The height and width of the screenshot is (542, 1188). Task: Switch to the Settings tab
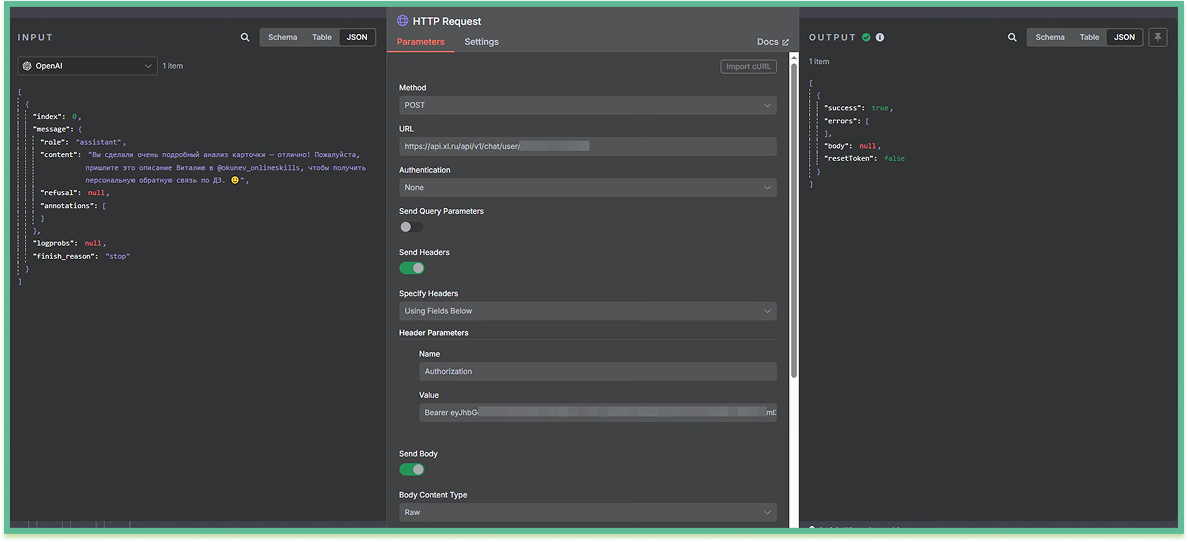pyautogui.click(x=481, y=42)
